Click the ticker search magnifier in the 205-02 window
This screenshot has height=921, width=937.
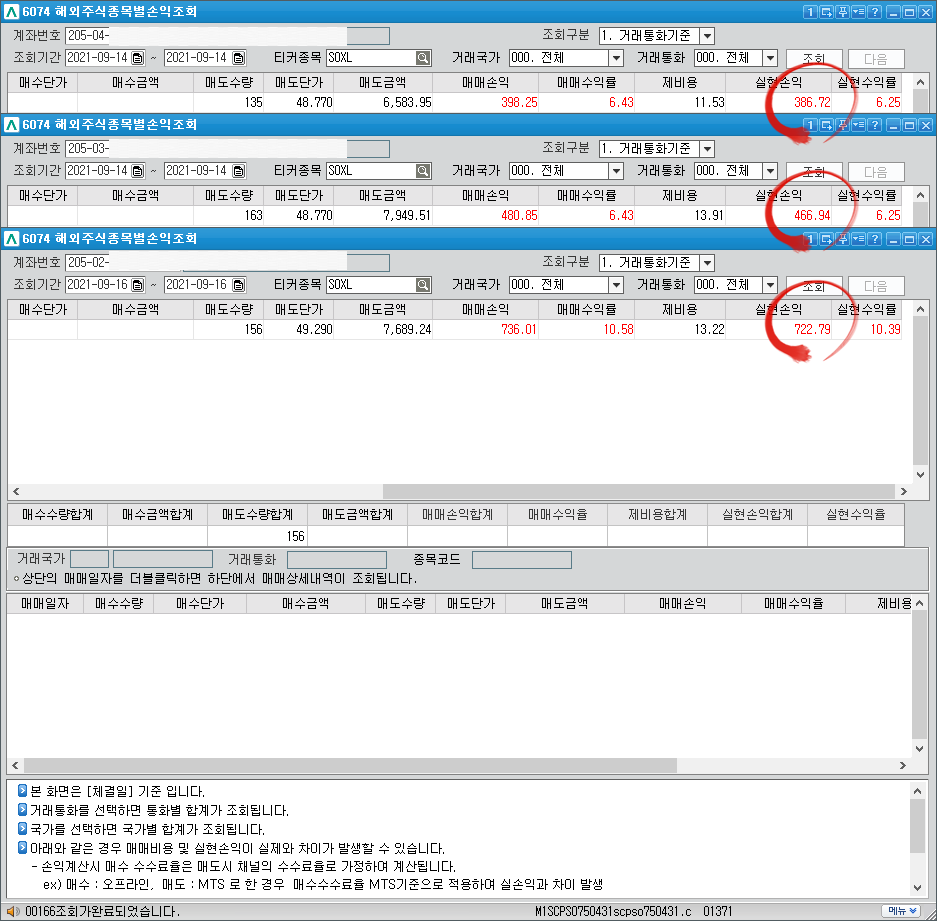(x=423, y=285)
